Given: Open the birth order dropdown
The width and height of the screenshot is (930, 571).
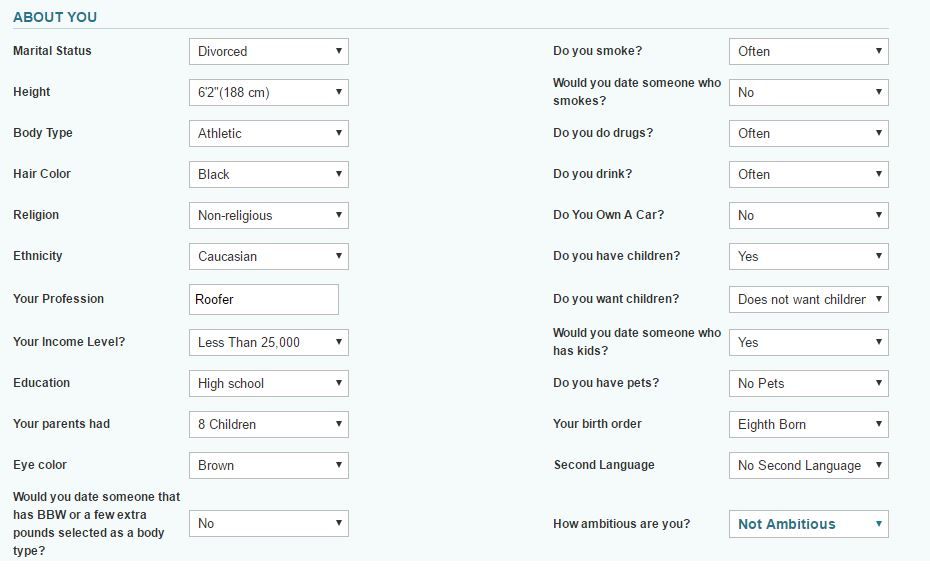Looking at the screenshot, I should point(808,424).
